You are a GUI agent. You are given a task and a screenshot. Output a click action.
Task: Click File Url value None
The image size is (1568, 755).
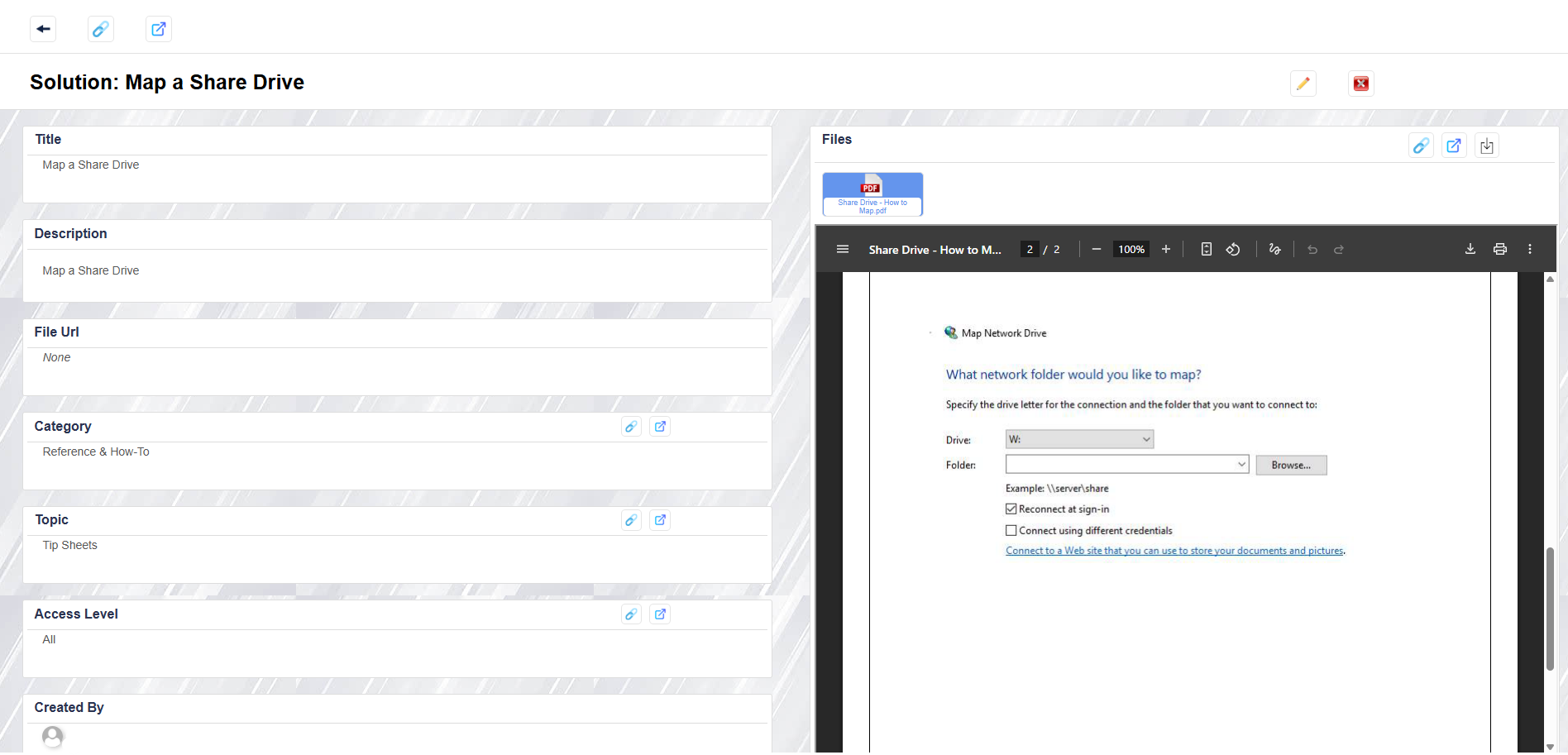coord(56,357)
